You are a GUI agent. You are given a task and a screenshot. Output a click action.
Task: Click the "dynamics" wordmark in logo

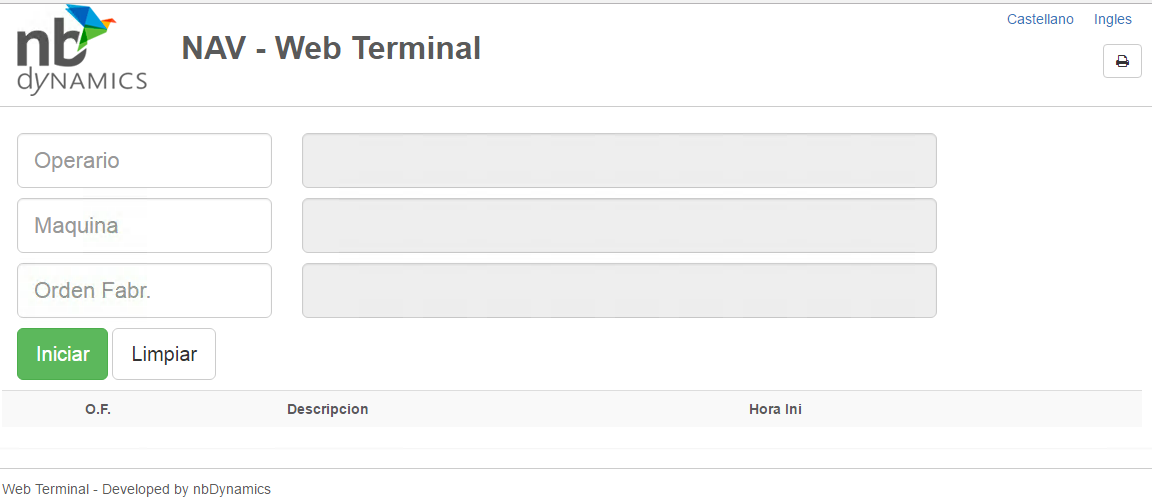point(82,81)
